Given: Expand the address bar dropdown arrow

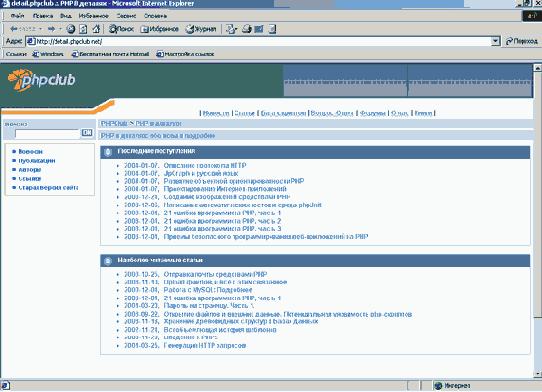Looking at the screenshot, I should [495, 41].
